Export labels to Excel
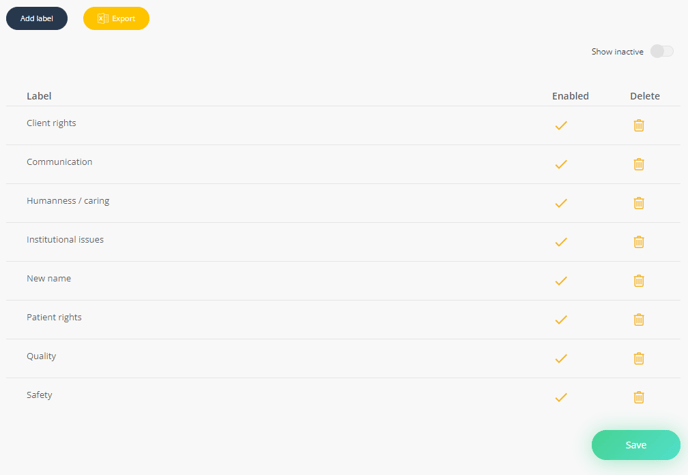 coord(116,18)
